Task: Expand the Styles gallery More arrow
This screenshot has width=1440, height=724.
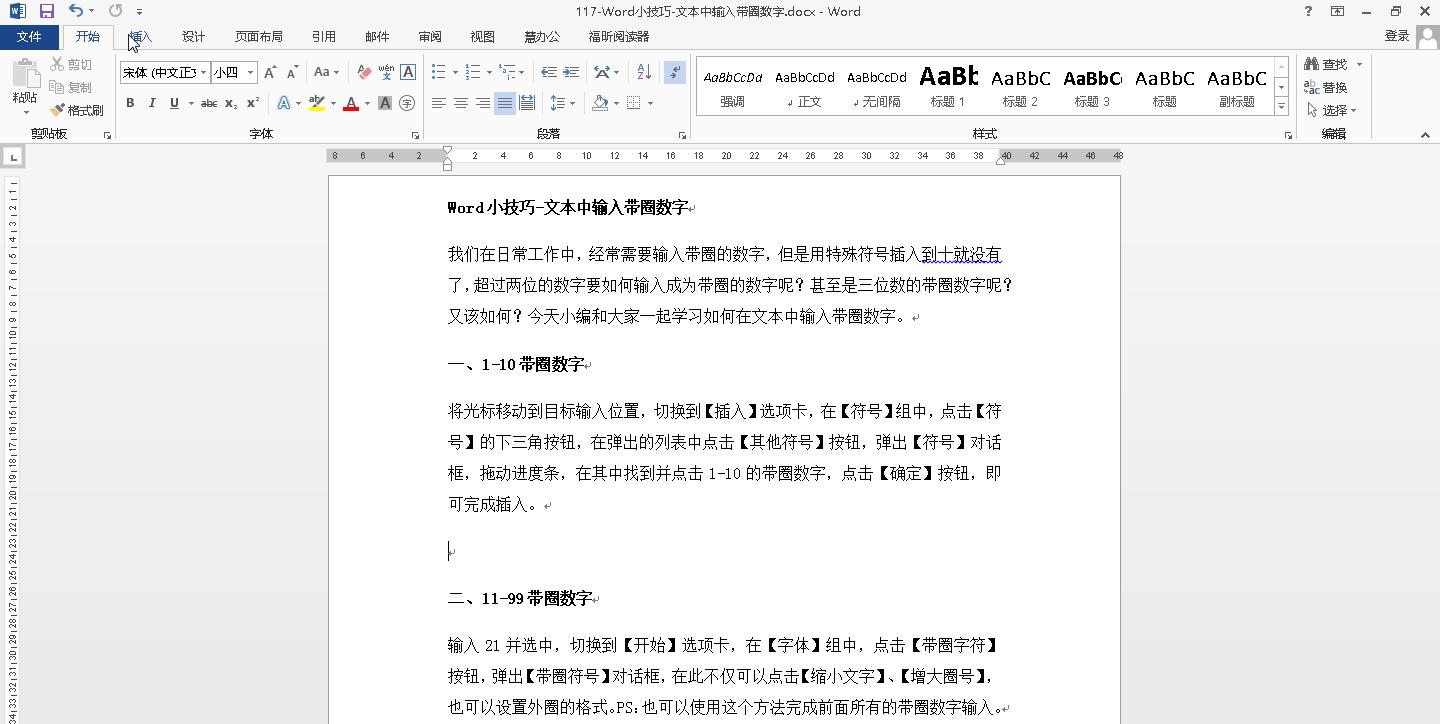Action: coord(1281,106)
